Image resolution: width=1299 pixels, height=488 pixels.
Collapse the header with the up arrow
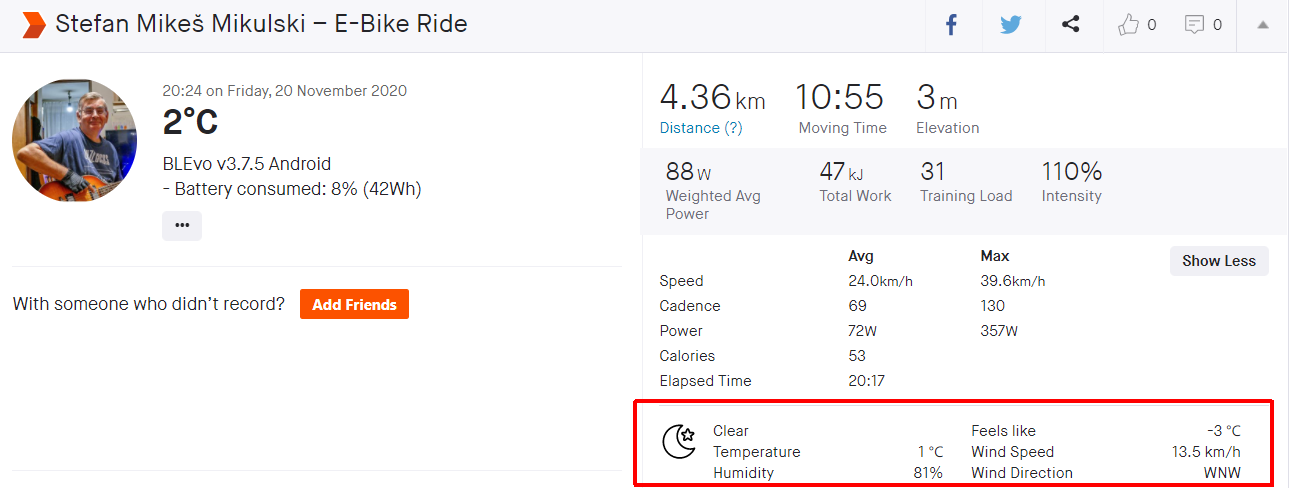(1263, 25)
